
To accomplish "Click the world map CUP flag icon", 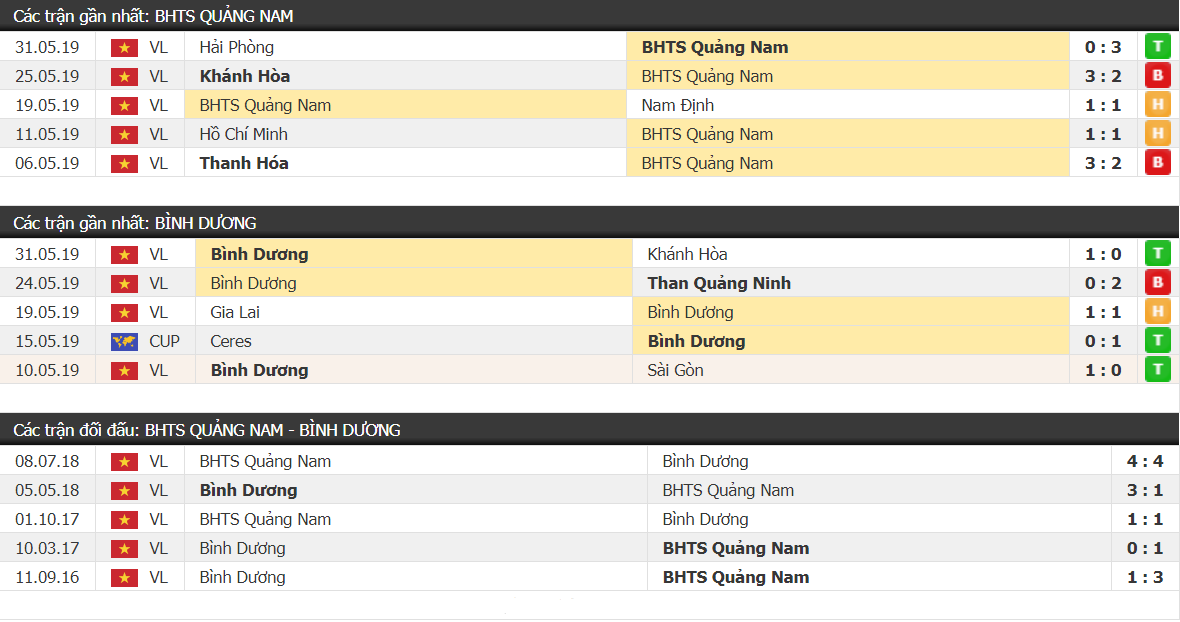I will (x=124, y=341).
